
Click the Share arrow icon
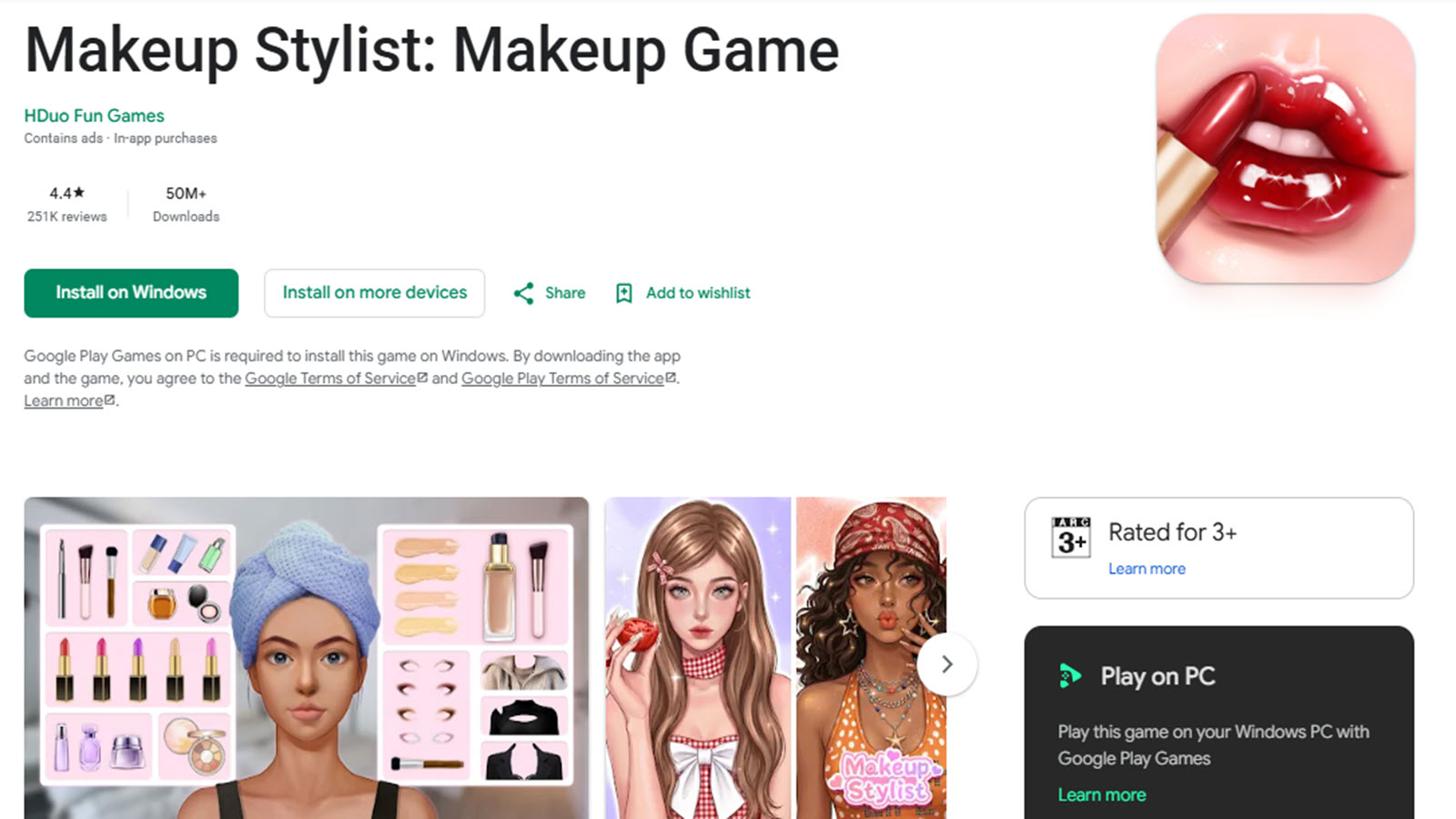pos(523,293)
